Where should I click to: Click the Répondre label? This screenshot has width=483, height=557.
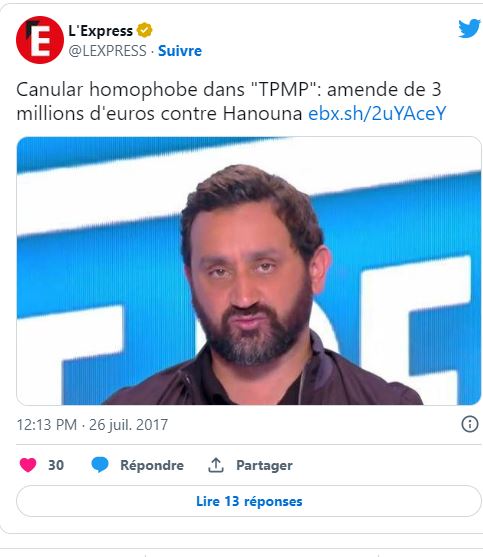tap(152, 465)
